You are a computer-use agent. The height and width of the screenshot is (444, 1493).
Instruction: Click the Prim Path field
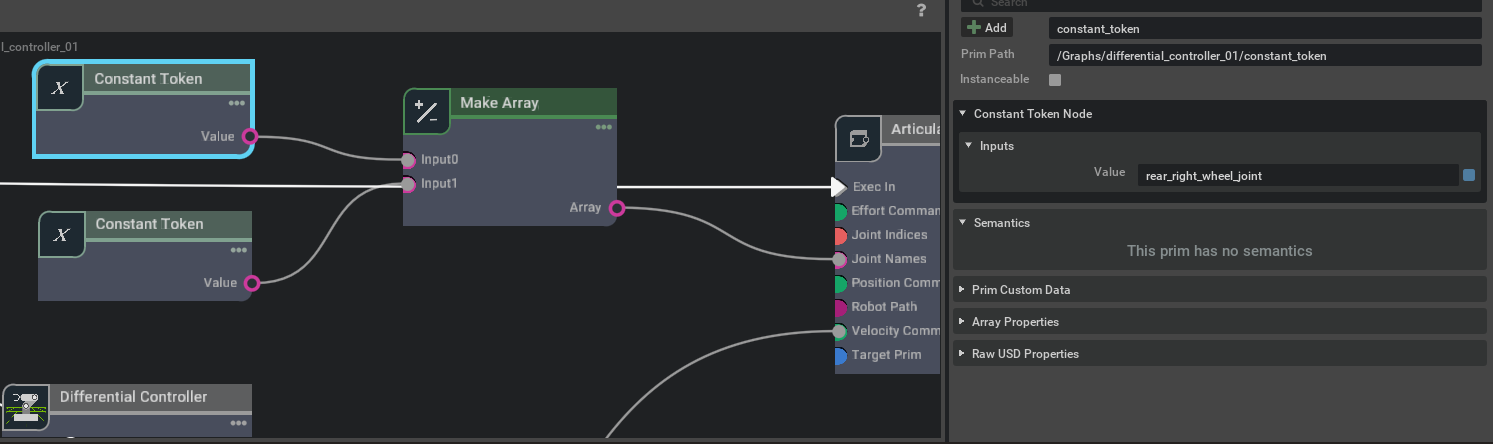pyautogui.click(x=1265, y=55)
